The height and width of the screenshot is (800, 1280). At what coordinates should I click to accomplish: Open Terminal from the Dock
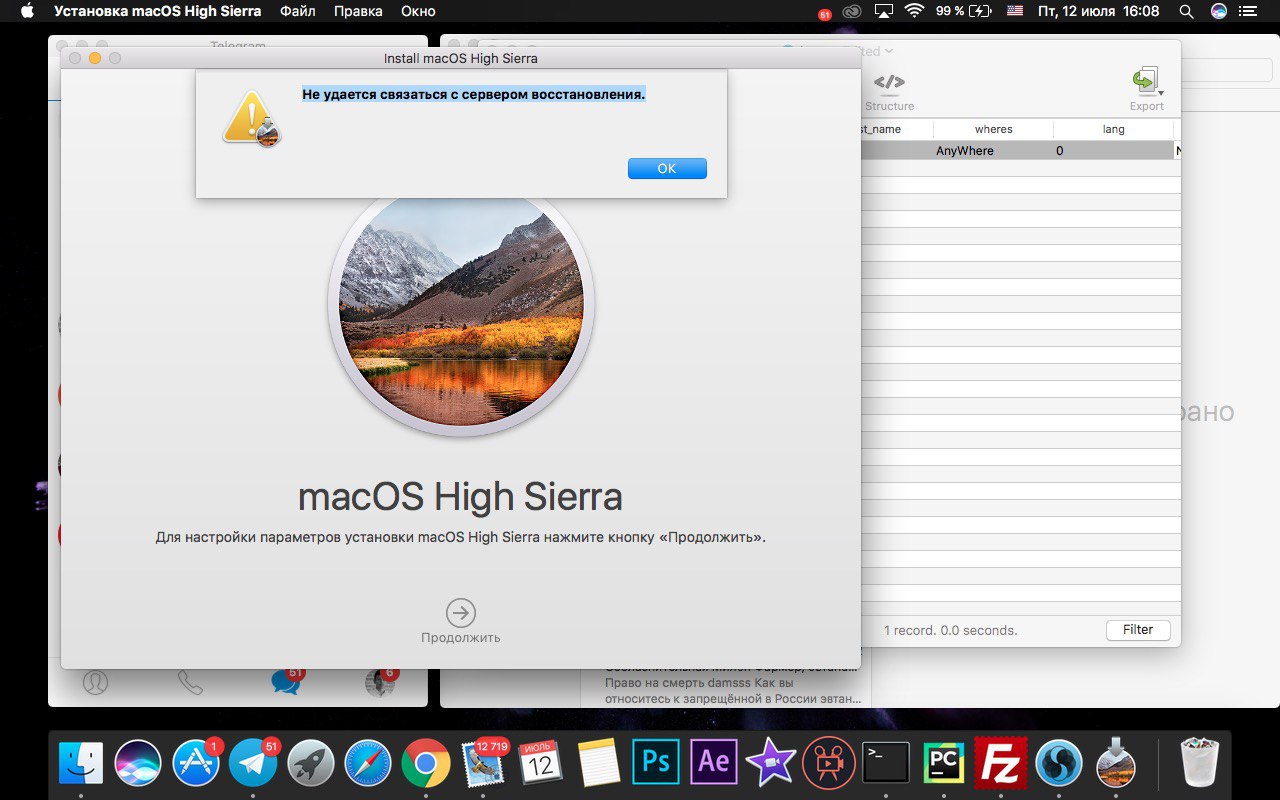pyautogui.click(x=886, y=764)
